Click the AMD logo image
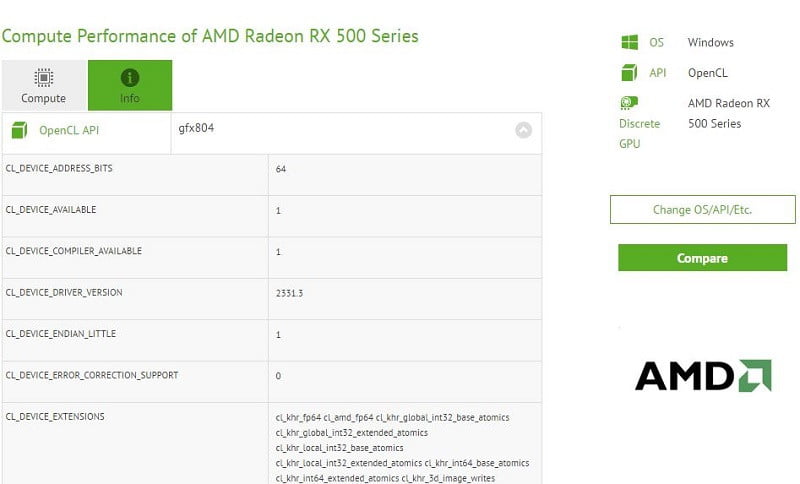Image resolution: width=800 pixels, height=484 pixels. click(x=702, y=375)
